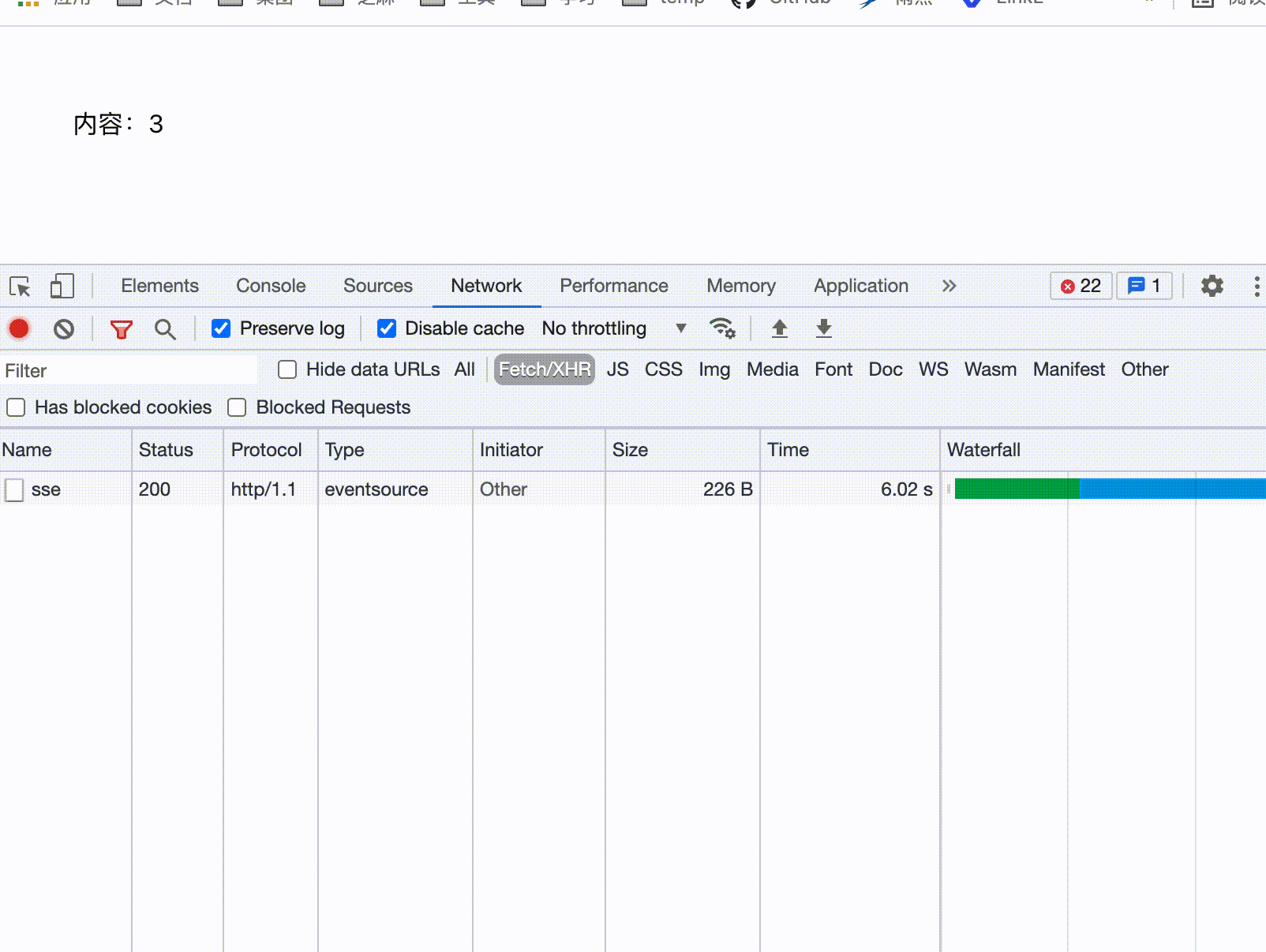1266x952 pixels.
Task: Open the Application tab
Action: coord(861,286)
